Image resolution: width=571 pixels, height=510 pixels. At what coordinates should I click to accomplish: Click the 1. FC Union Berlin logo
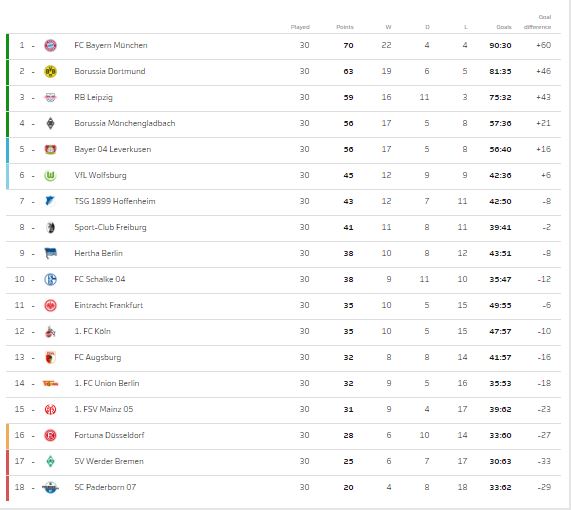(x=50, y=383)
